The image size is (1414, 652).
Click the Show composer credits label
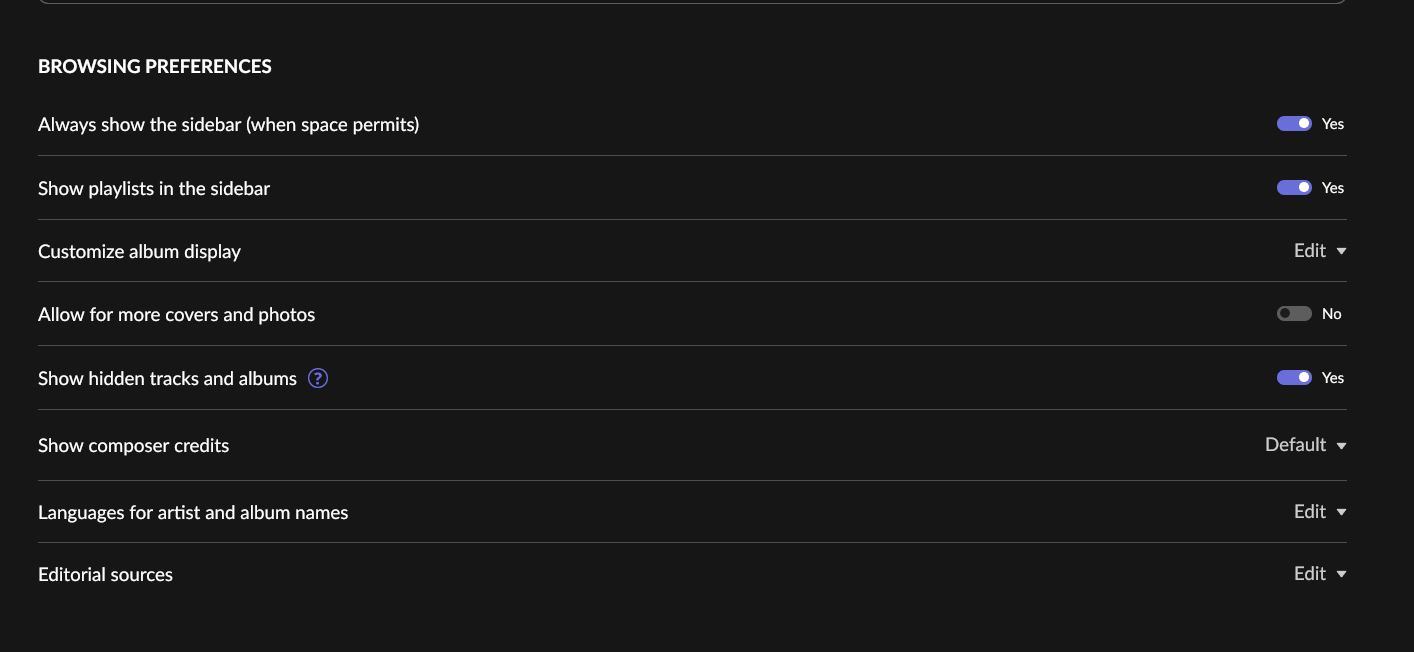133,446
